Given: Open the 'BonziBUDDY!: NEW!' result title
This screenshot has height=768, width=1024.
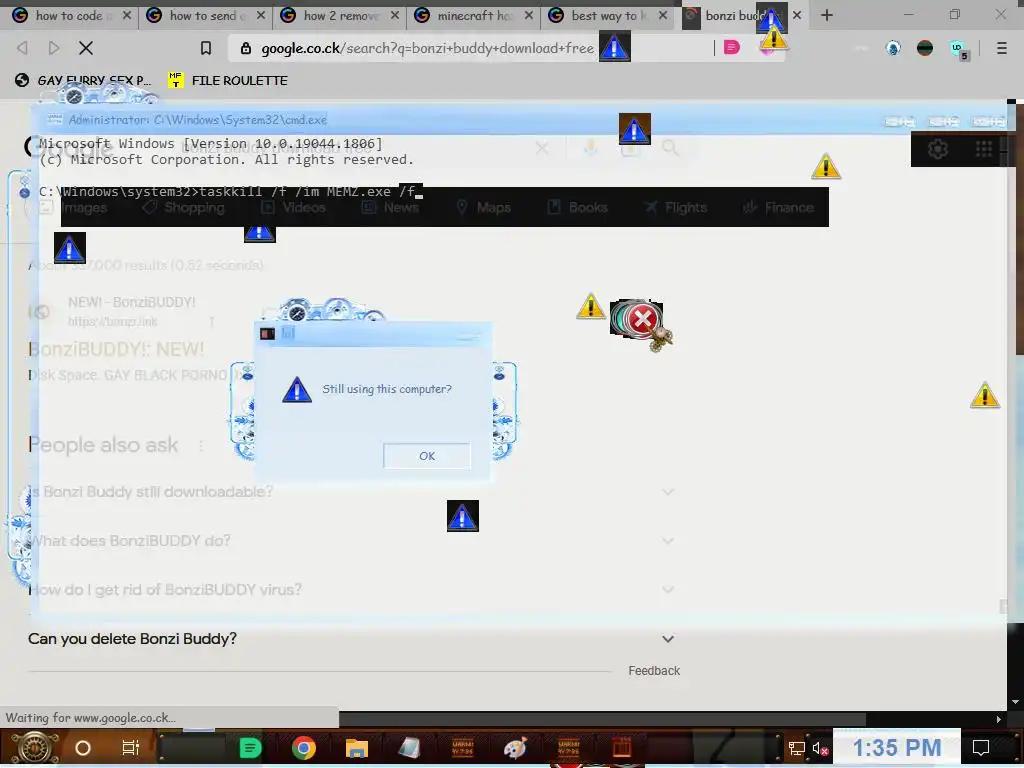Looking at the screenshot, I should pyautogui.click(x=116, y=349).
